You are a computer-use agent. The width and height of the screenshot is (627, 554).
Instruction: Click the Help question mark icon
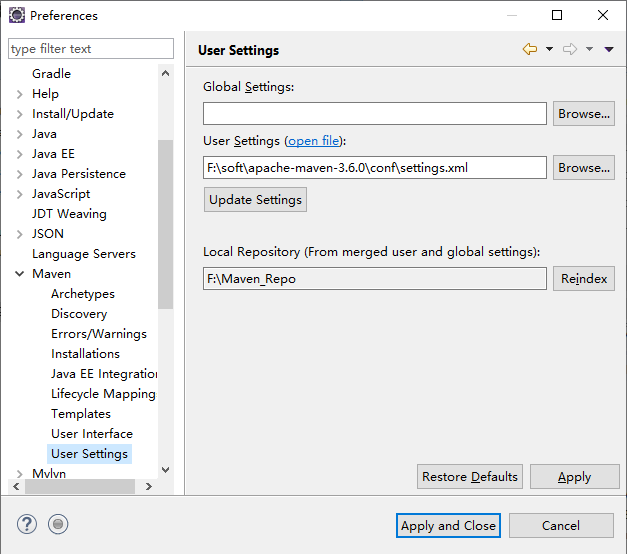27,524
